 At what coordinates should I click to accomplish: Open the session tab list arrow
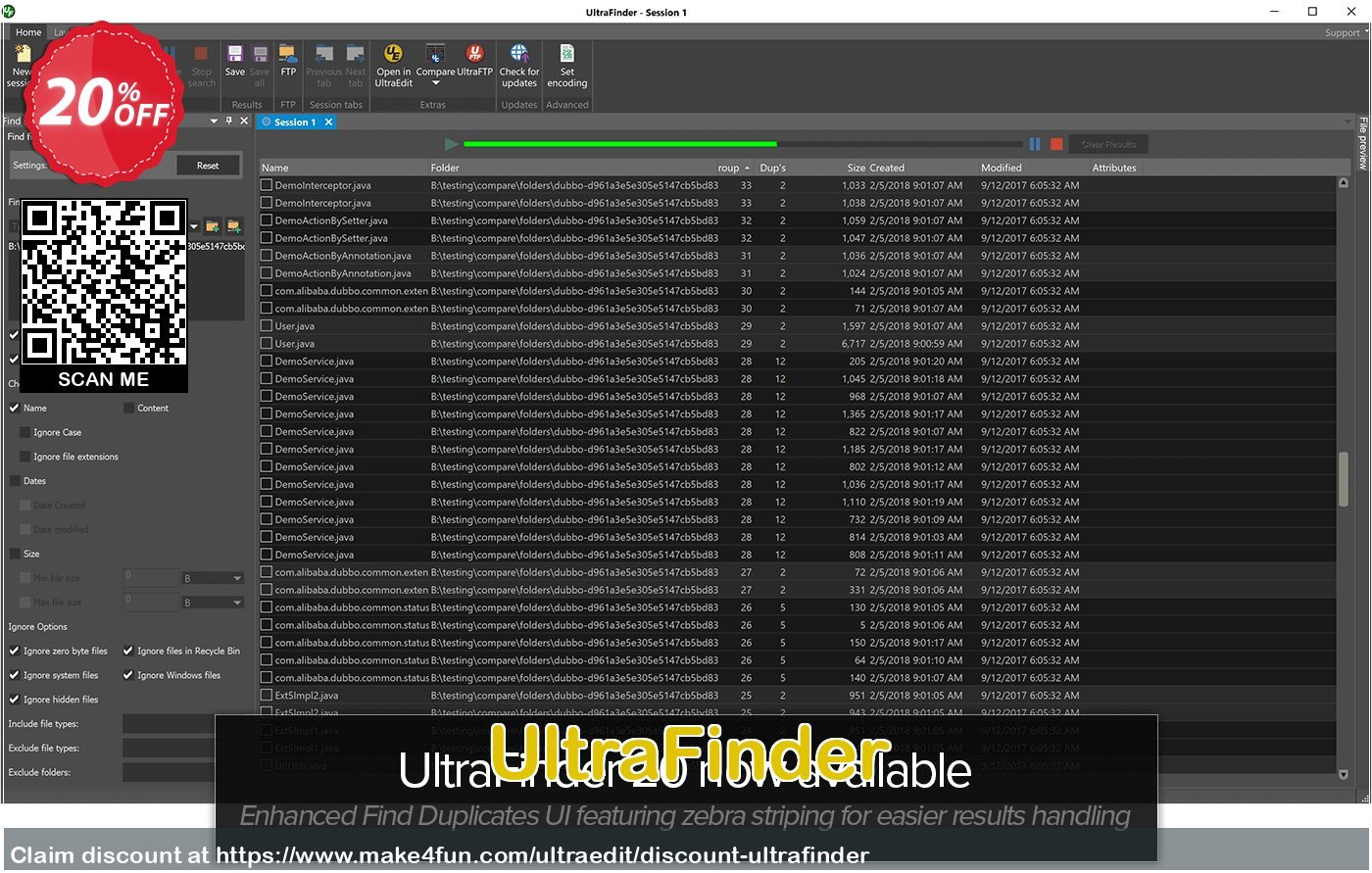1348,122
